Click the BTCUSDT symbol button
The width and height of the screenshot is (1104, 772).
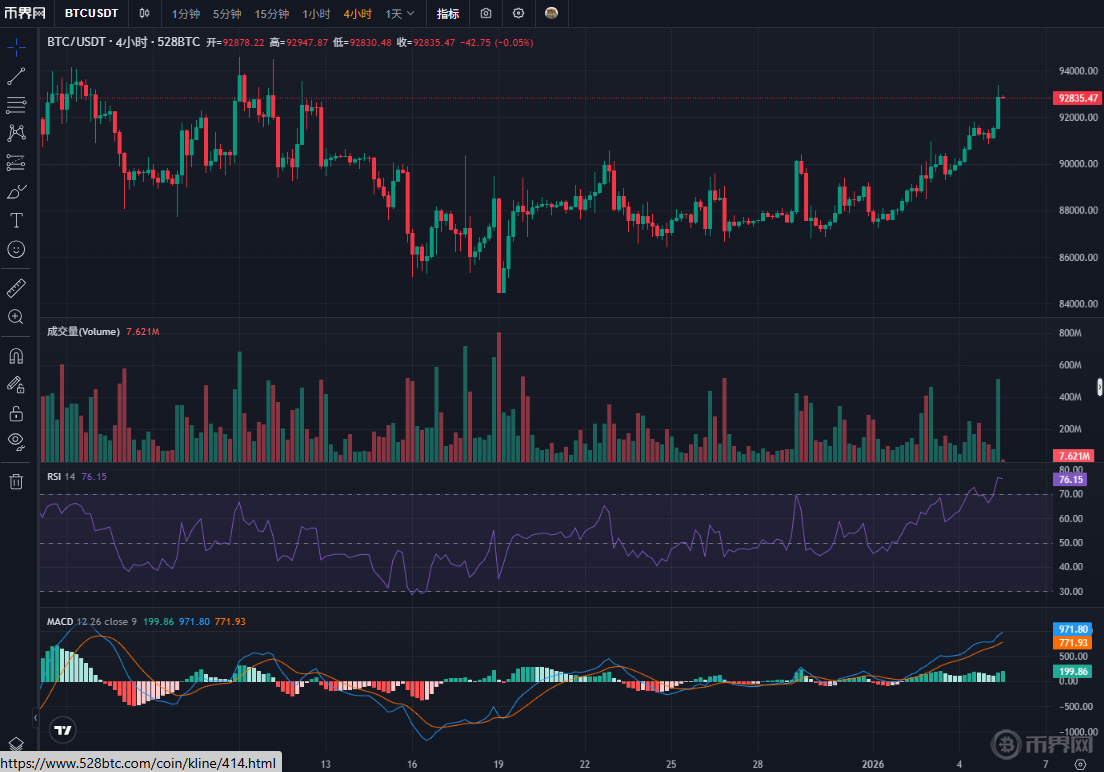coord(91,14)
